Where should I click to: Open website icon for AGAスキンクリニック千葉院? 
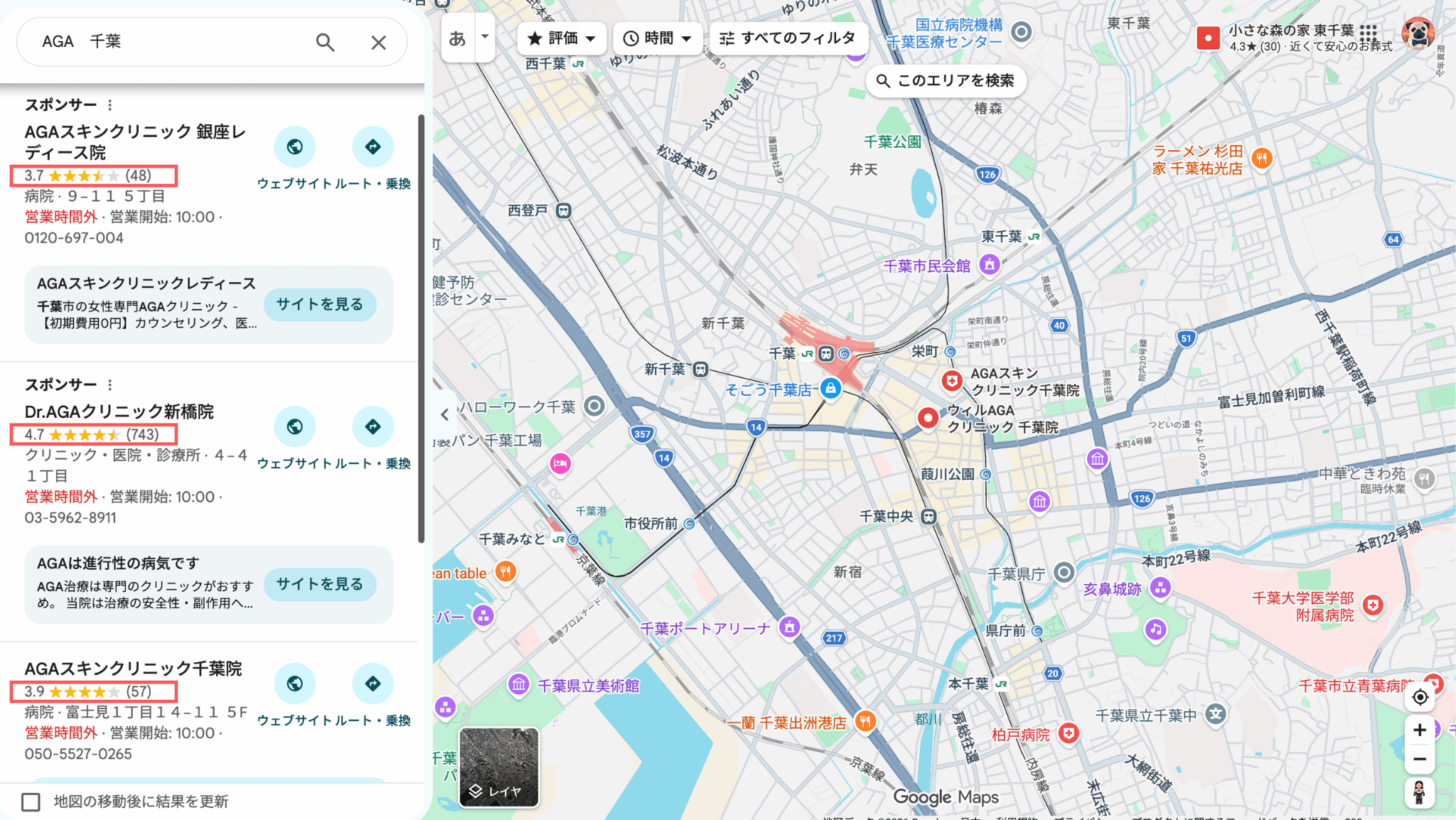[x=295, y=684]
